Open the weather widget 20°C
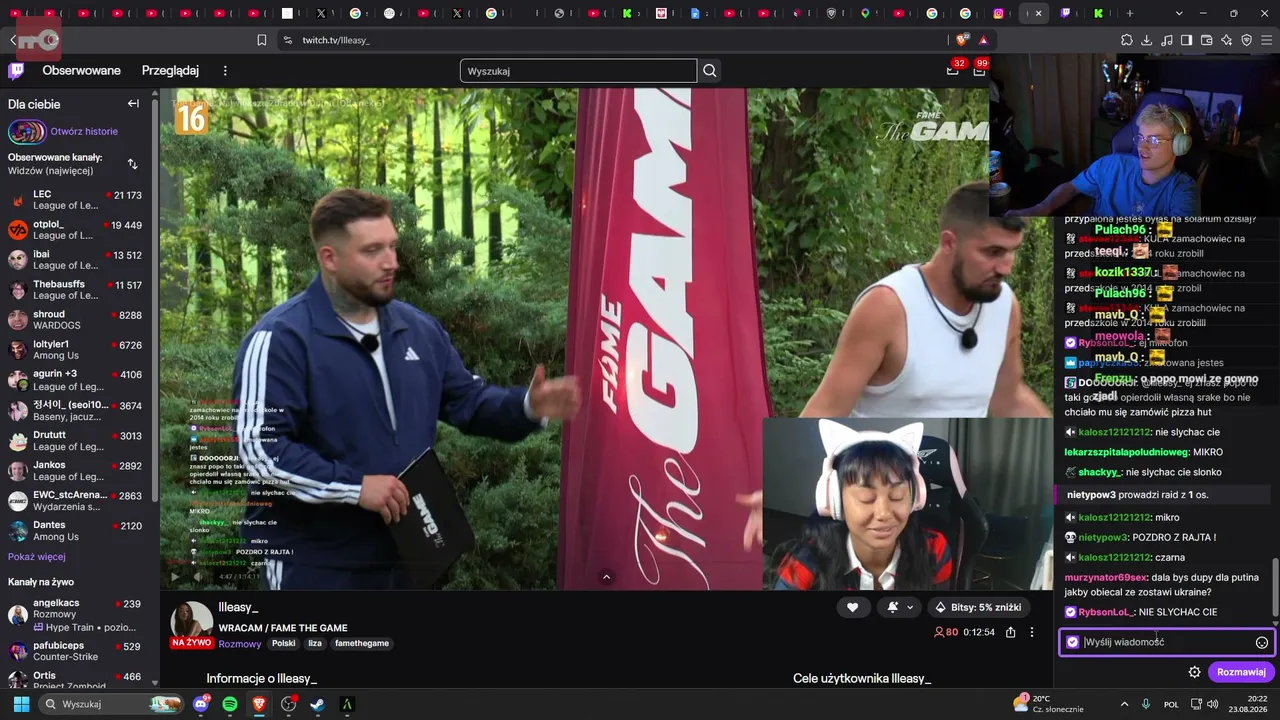Screen dimensions: 1280x720 coord(1049,704)
